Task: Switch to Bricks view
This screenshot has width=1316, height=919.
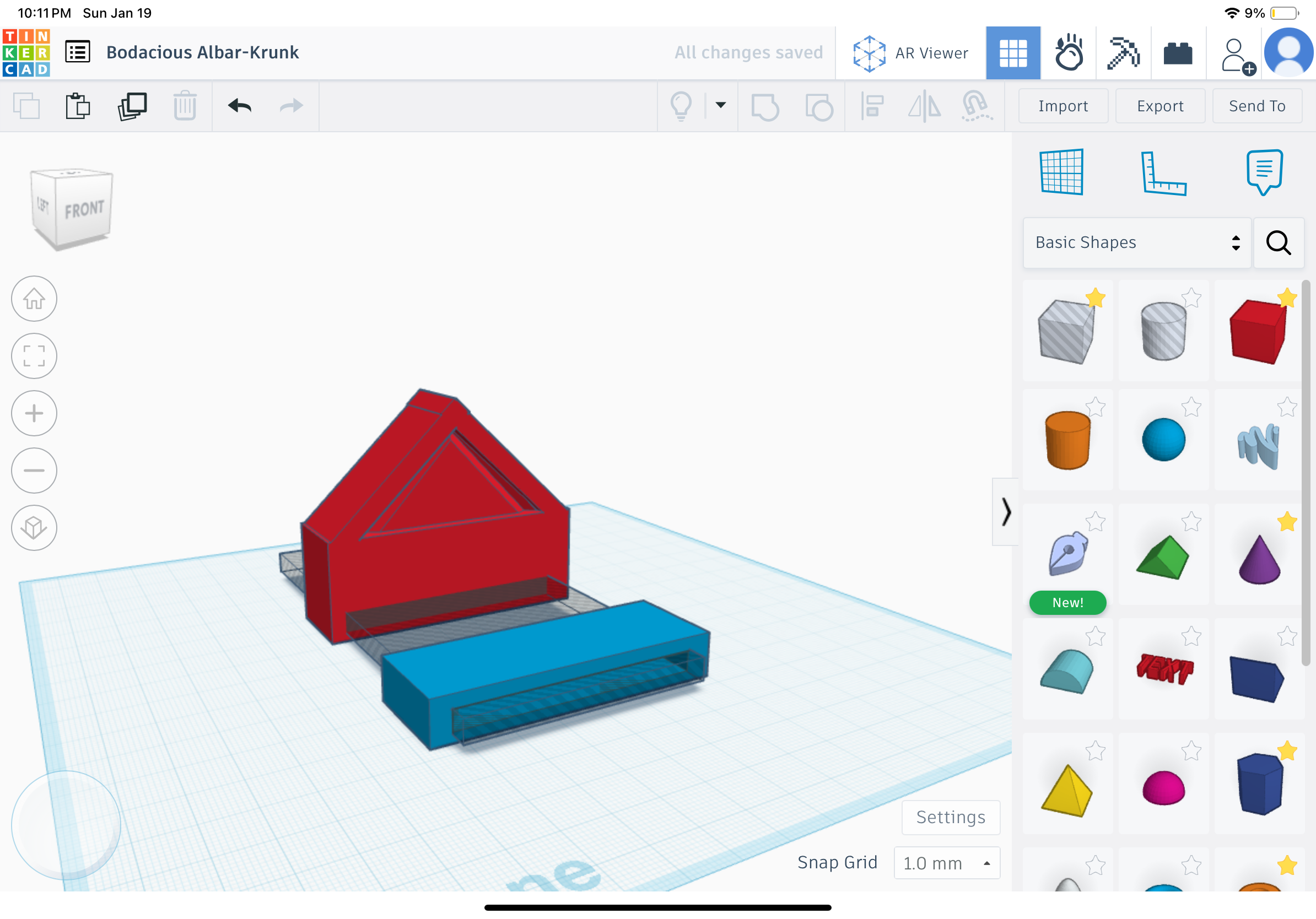Action: click(x=1178, y=53)
